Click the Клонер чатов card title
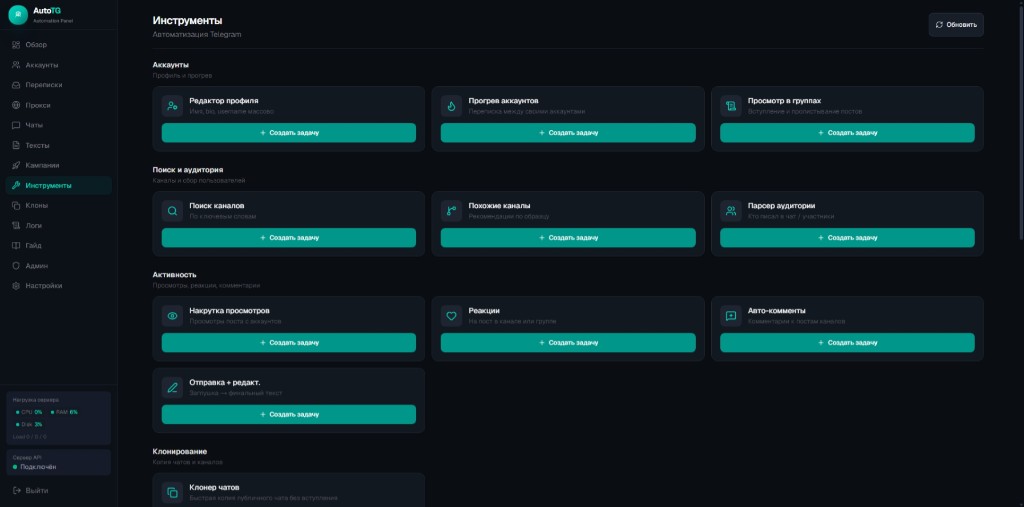Image resolution: width=1024 pixels, height=507 pixels. tap(214, 488)
